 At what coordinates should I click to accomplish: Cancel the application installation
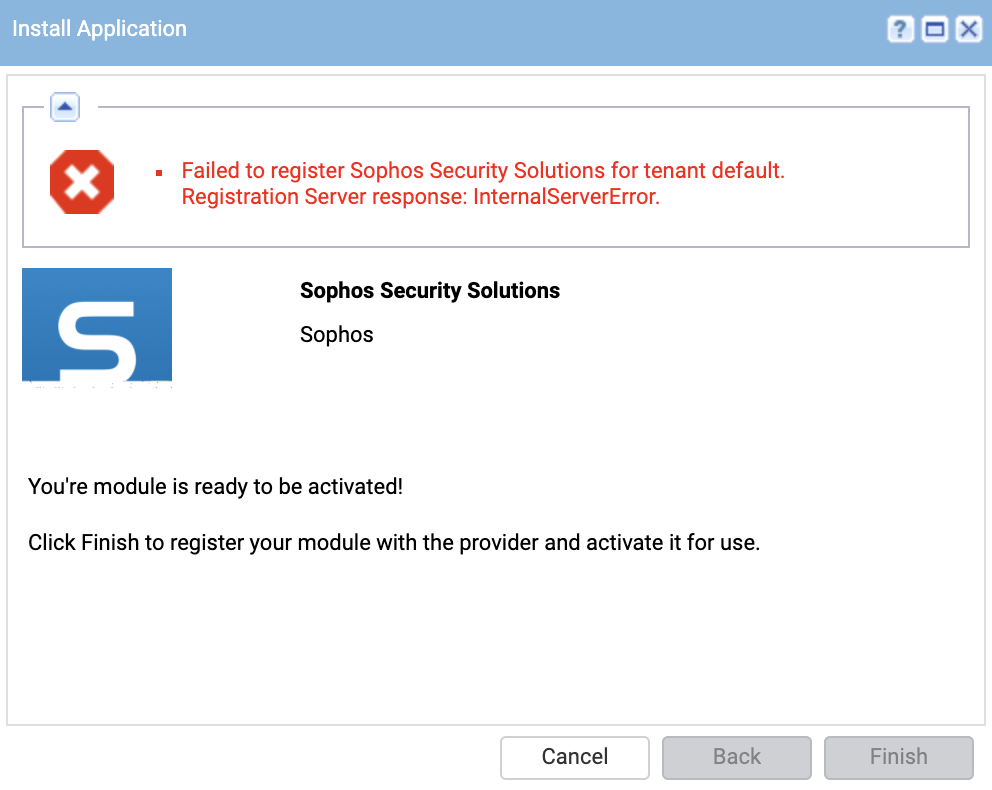click(574, 757)
